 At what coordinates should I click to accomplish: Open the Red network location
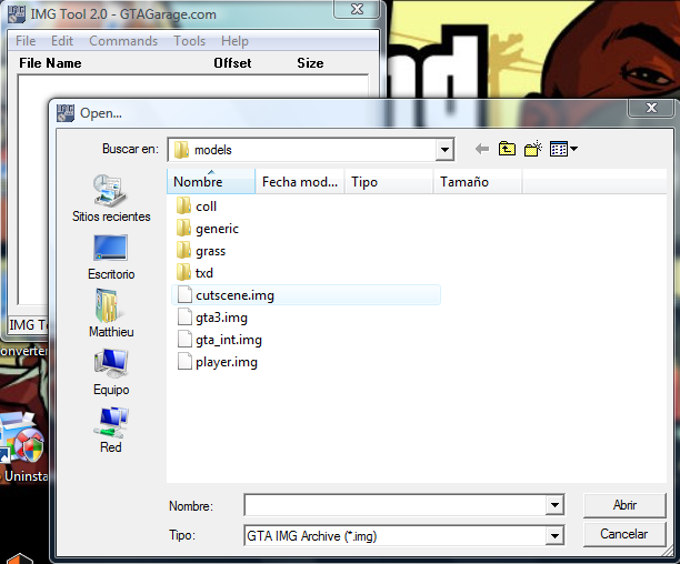coord(111,430)
